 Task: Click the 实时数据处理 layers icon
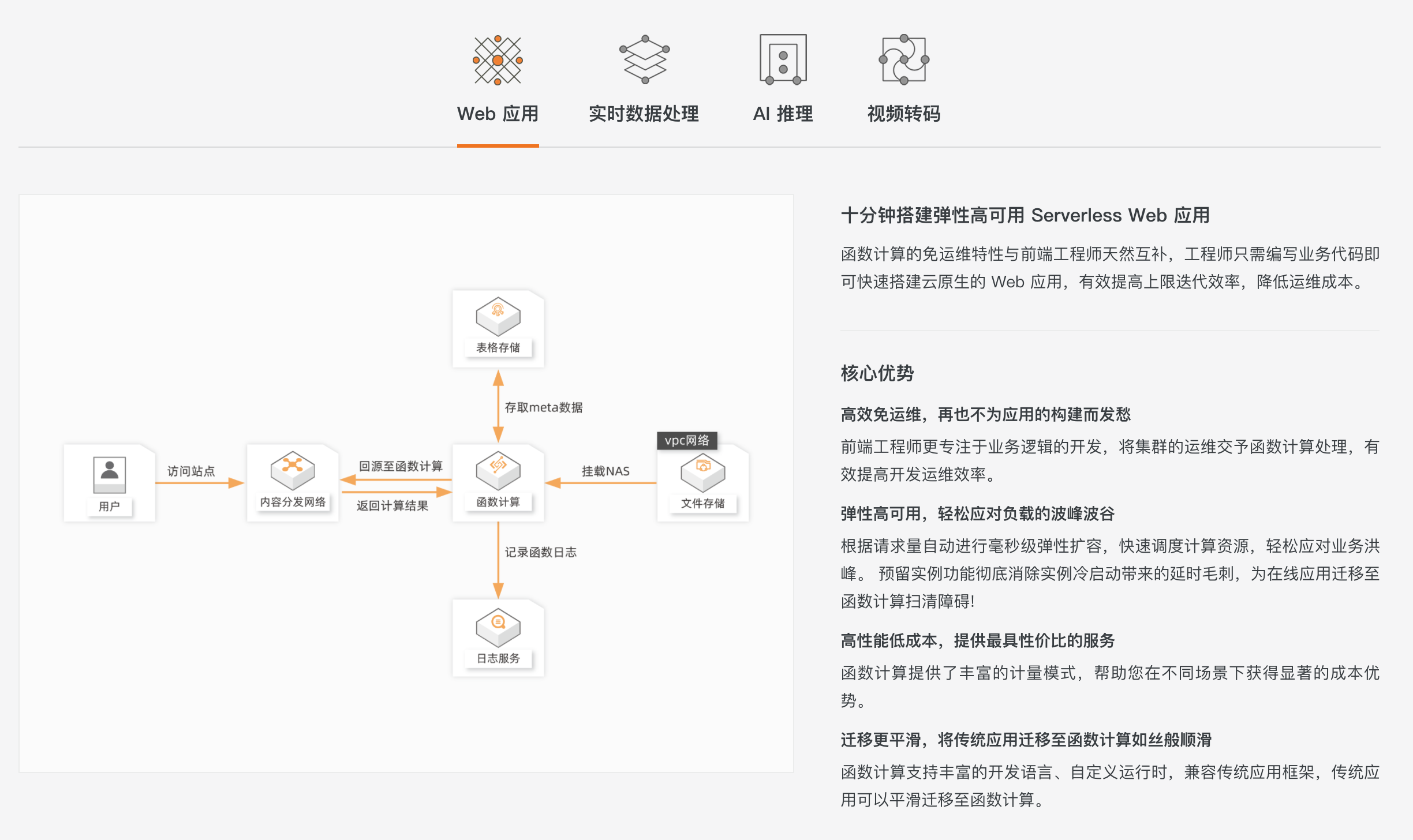coord(644,59)
